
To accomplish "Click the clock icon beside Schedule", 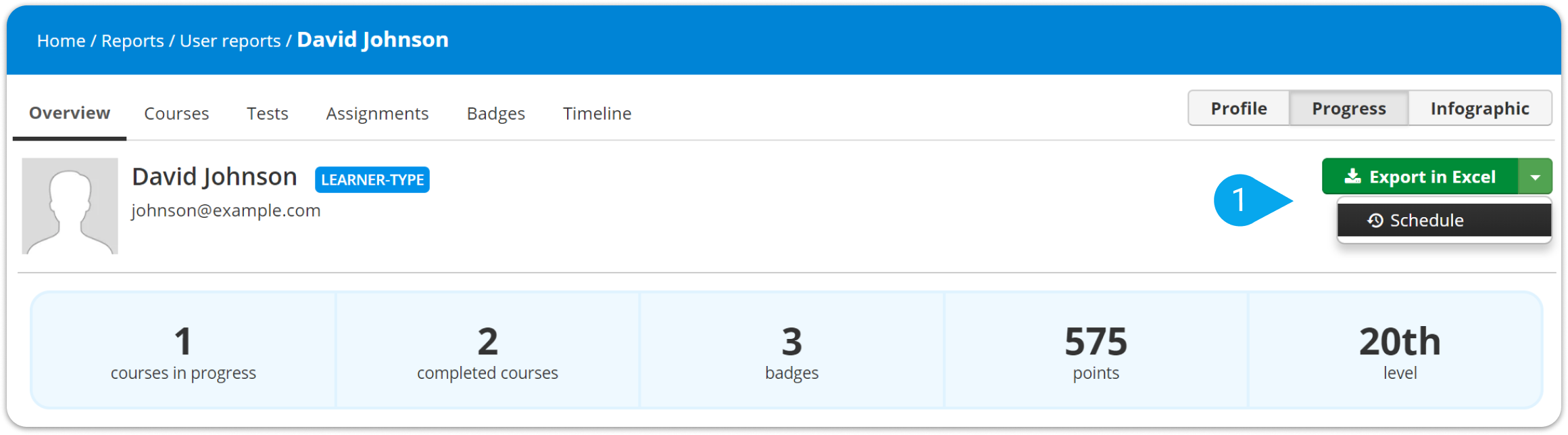I will pyautogui.click(x=1375, y=221).
